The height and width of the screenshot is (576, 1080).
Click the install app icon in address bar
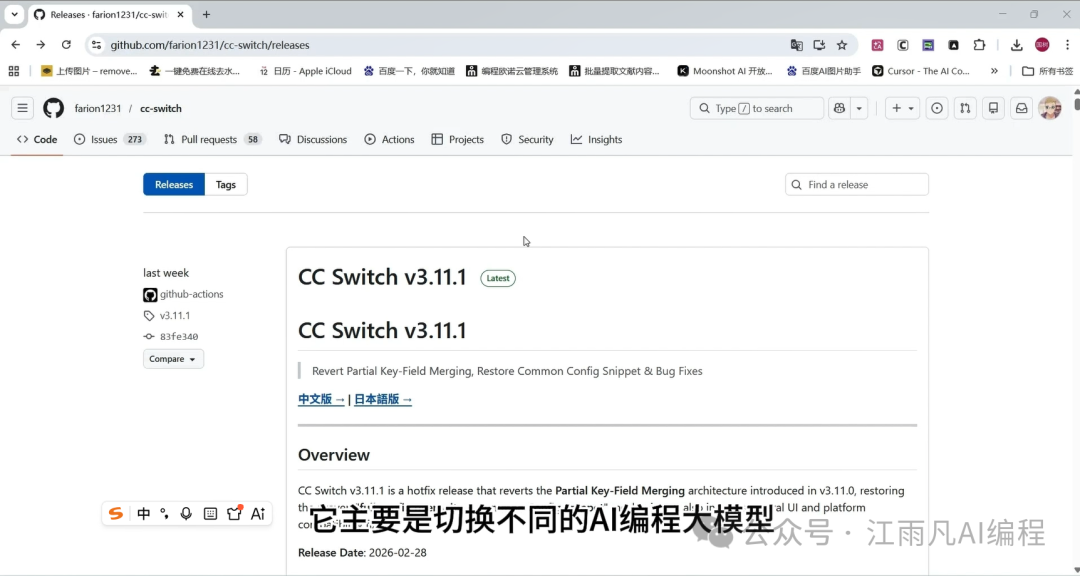tap(819, 45)
